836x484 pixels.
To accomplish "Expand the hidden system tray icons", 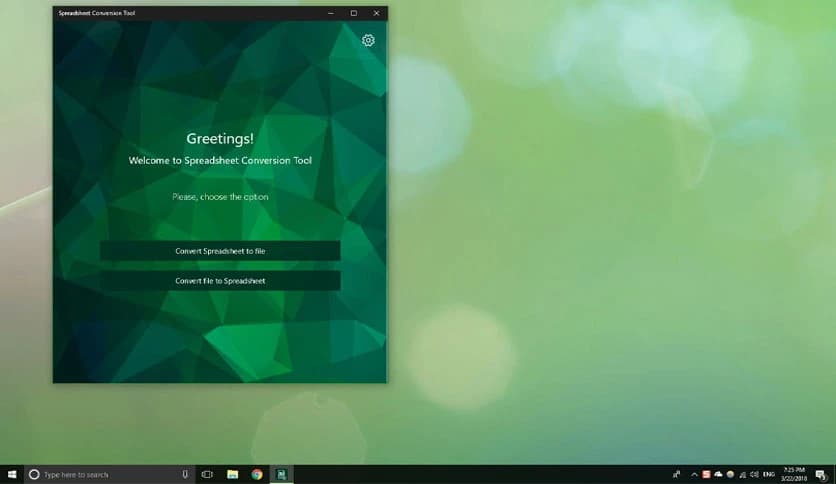I will pyautogui.click(x=693, y=474).
